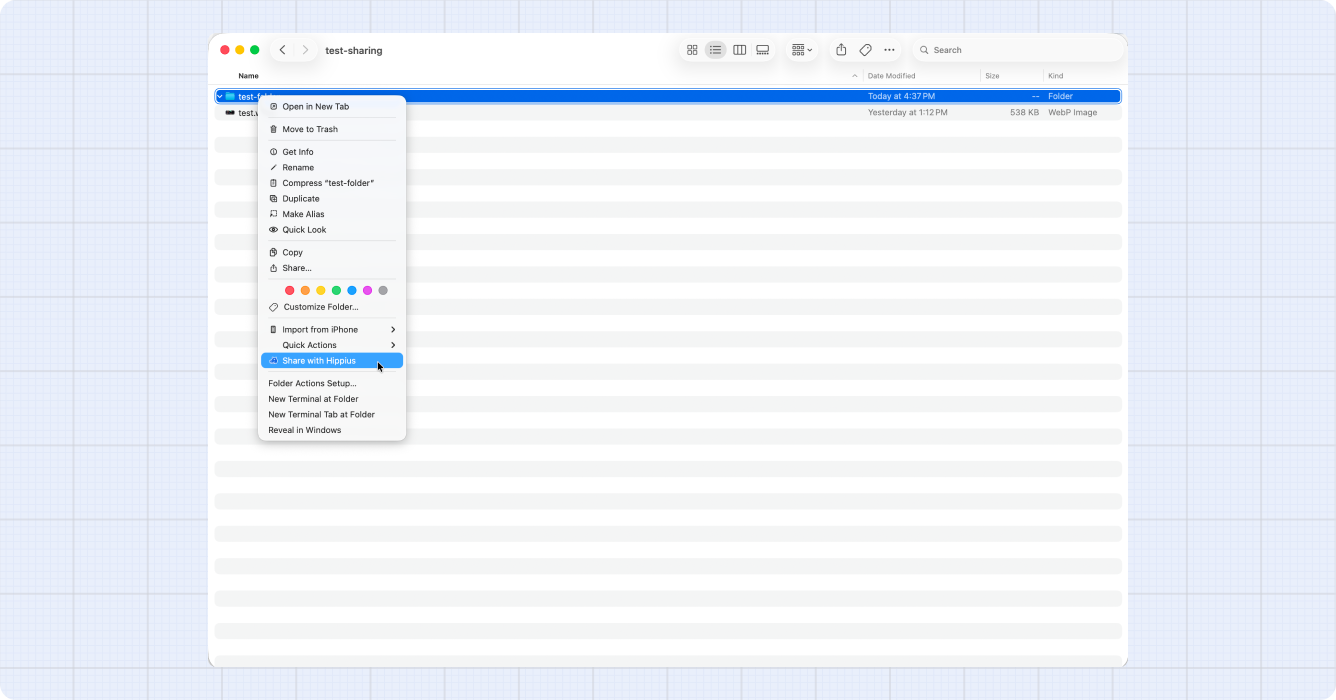1336x700 pixels.
Task: Go forward with the right chevron
Action: tap(306, 50)
